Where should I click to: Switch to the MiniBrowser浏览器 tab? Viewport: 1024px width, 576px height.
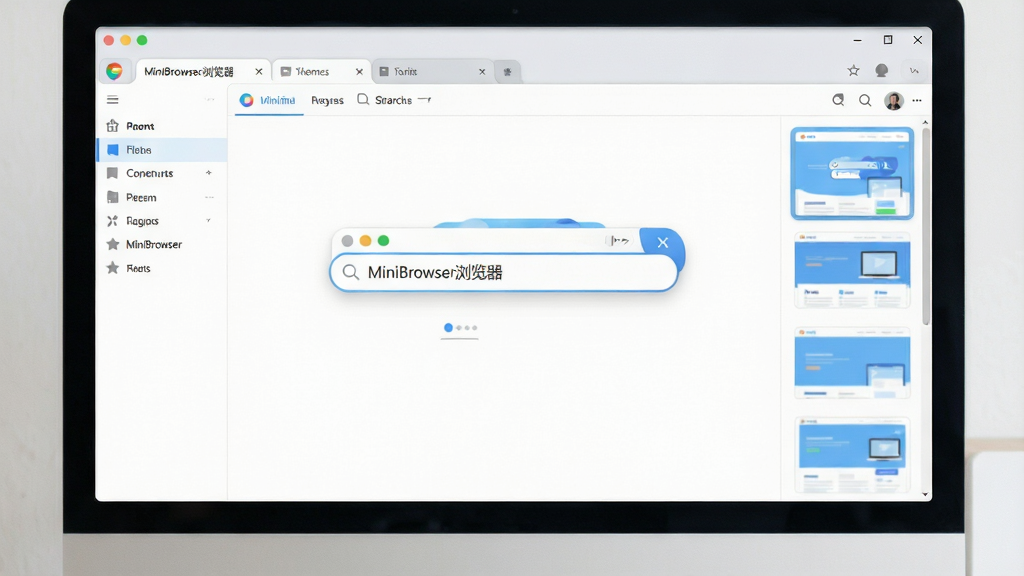point(202,71)
